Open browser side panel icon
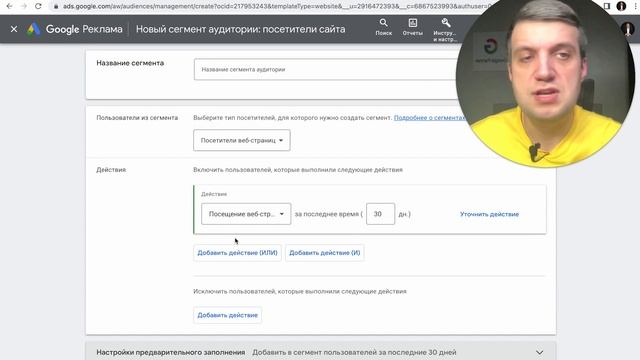 tap(607, 6)
